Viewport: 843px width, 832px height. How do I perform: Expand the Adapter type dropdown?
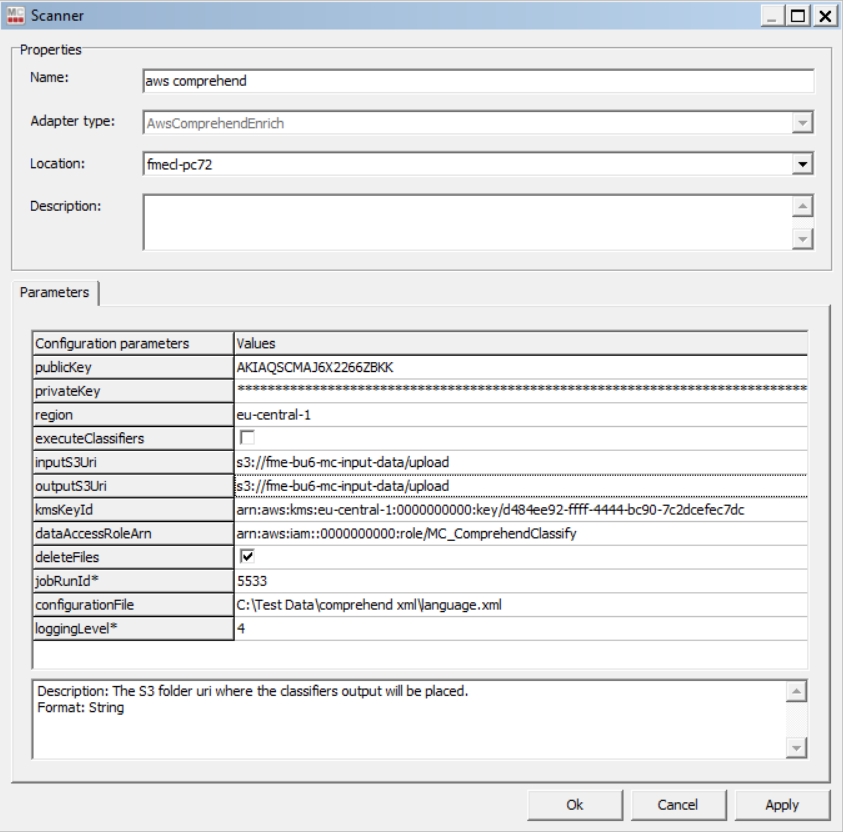pos(801,123)
